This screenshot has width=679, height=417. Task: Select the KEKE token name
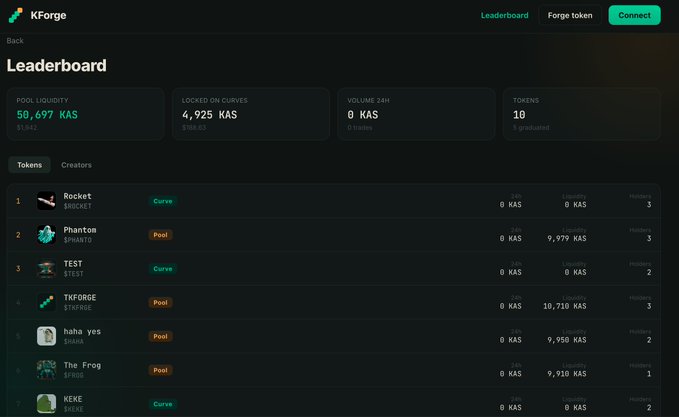73,399
